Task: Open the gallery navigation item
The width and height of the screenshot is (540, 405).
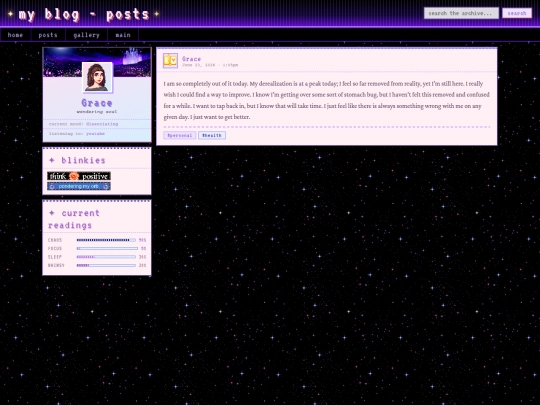Action: [86, 35]
